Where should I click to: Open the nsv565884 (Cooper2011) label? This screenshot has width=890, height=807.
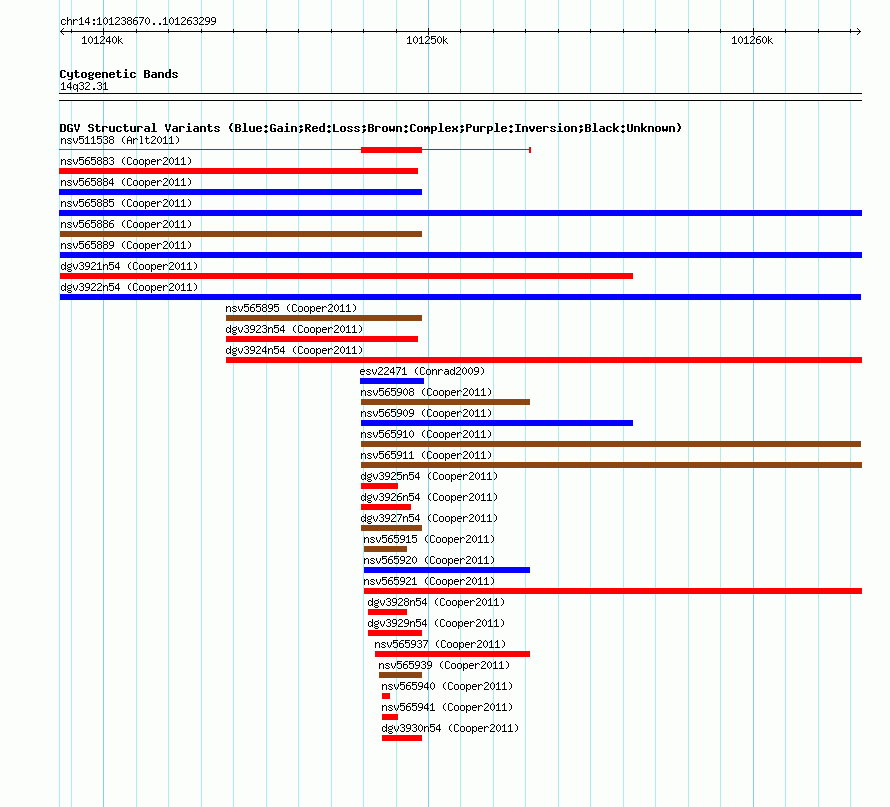[x=126, y=182]
